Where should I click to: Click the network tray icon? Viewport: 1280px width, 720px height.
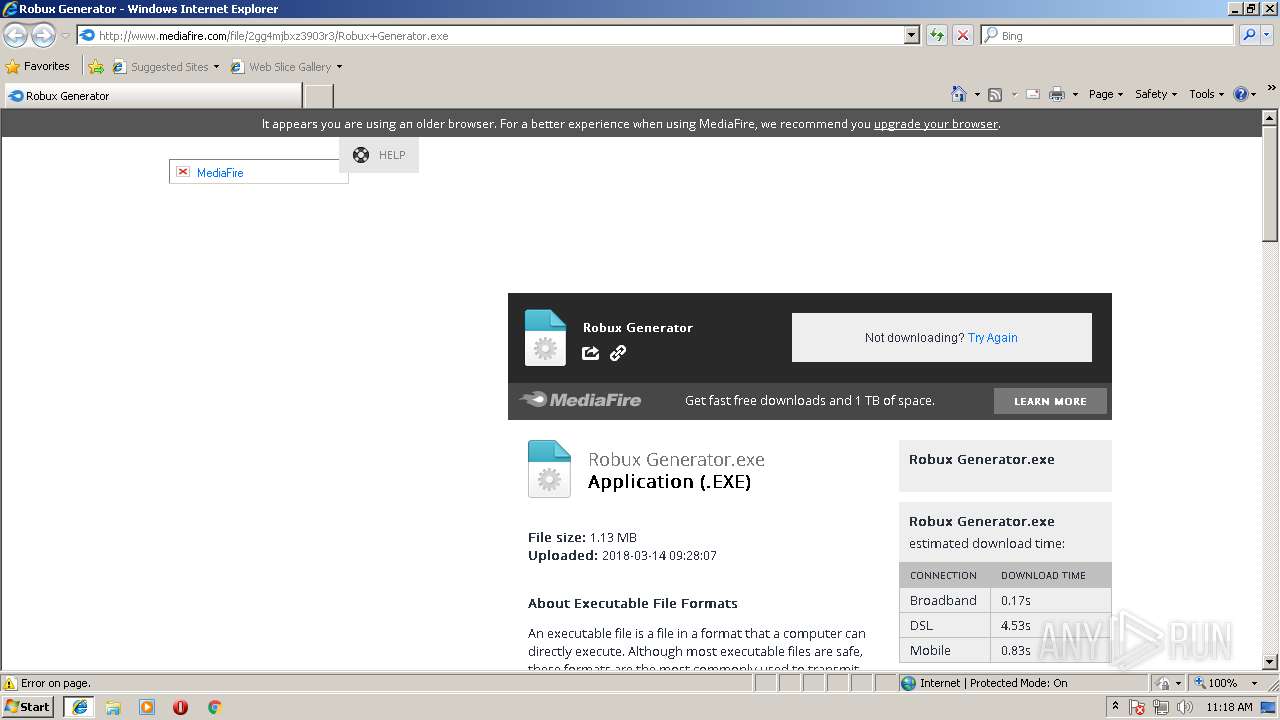(x=1161, y=707)
